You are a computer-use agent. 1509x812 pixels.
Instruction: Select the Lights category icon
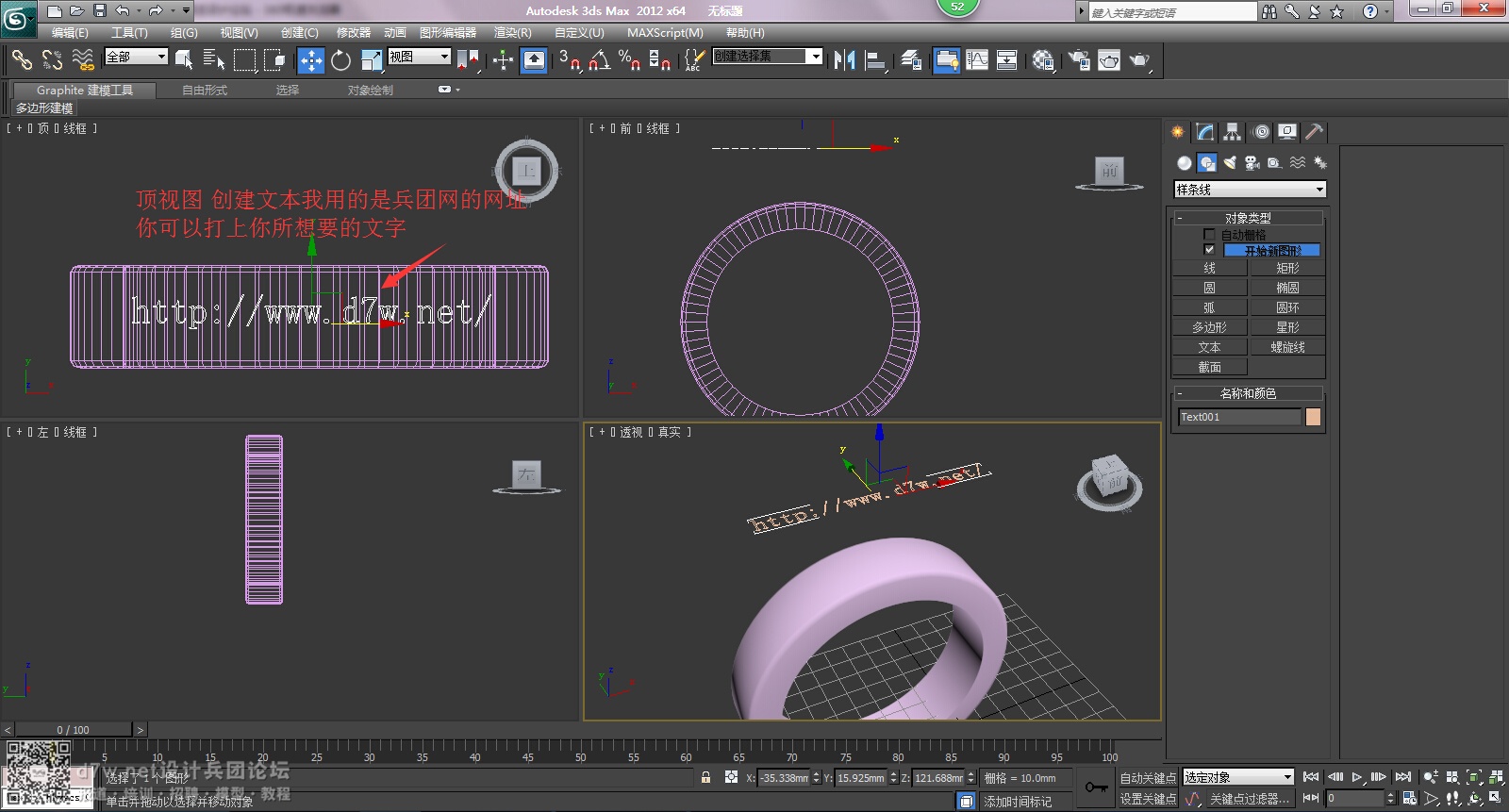pos(1230,163)
